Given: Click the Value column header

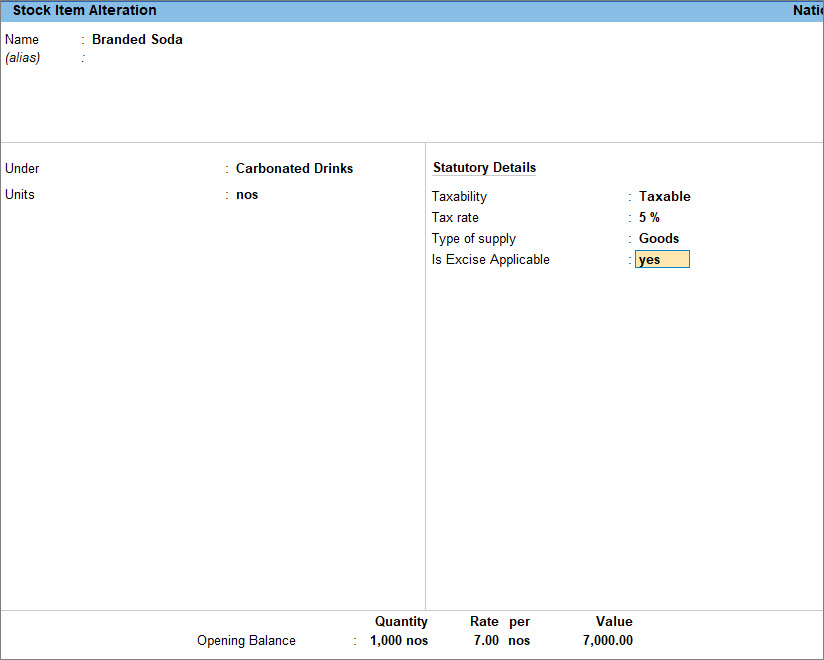Looking at the screenshot, I should point(614,621).
